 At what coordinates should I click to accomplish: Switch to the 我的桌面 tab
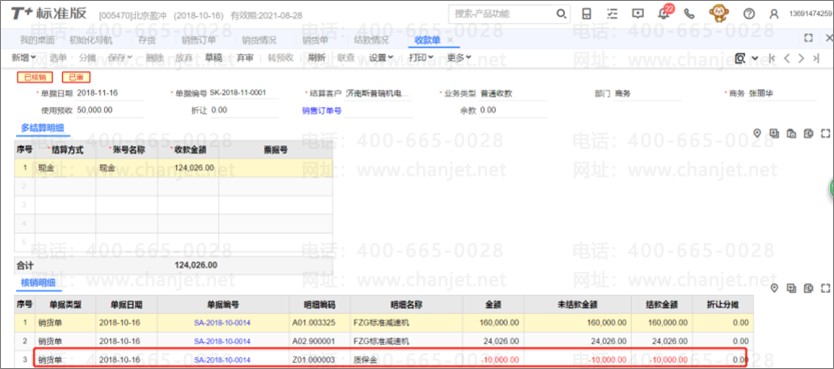click(37, 40)
